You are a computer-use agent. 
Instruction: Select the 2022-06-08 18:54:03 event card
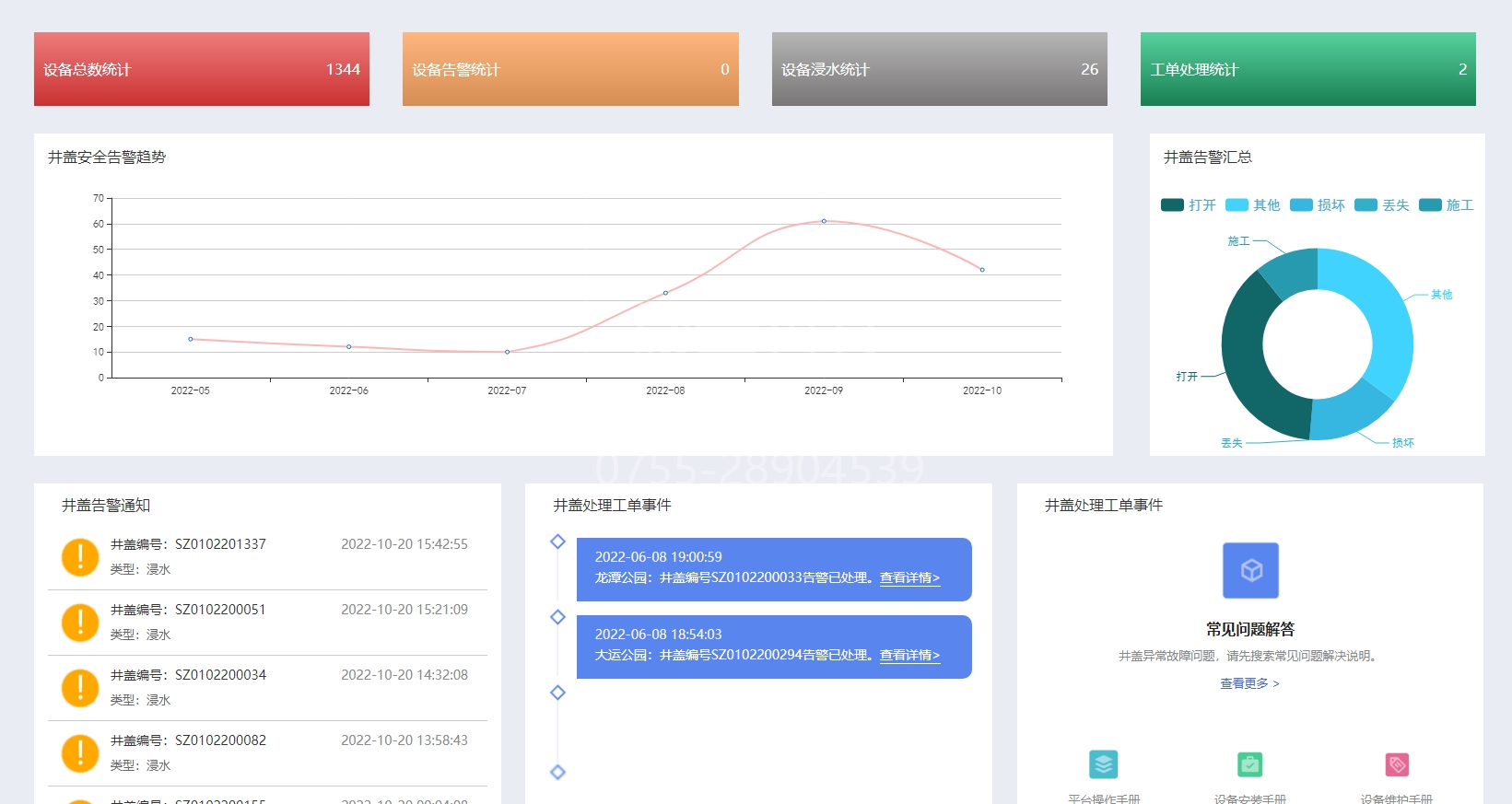774,647
